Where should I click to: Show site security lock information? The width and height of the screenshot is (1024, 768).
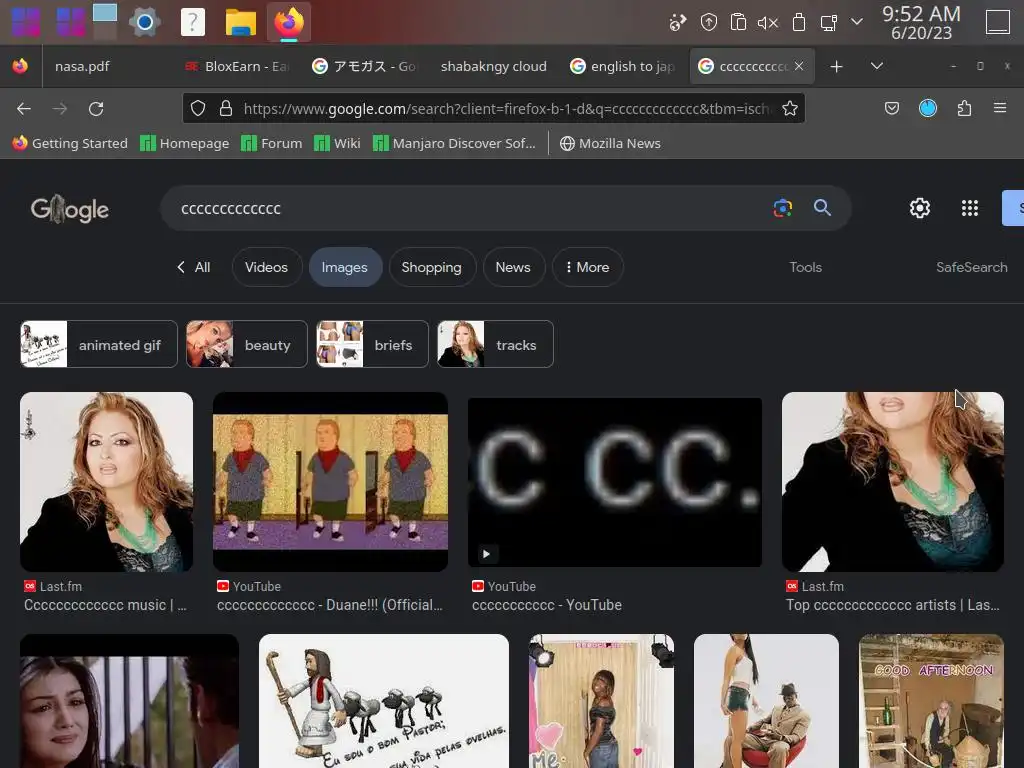(x=226, y=108)
